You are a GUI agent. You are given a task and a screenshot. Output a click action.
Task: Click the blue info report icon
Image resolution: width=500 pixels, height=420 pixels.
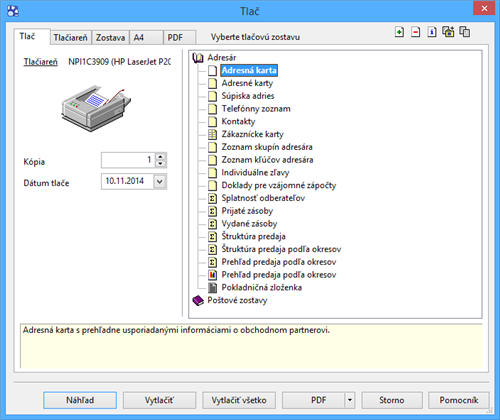(432, 32)
